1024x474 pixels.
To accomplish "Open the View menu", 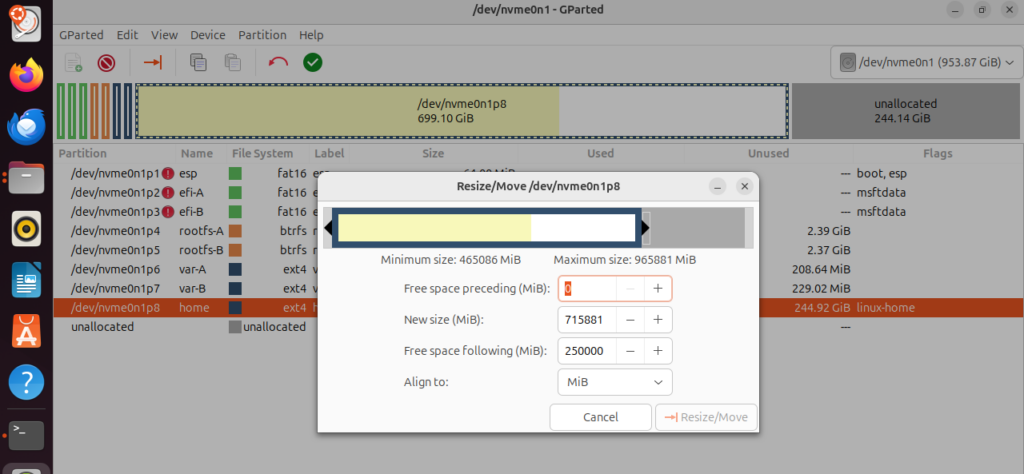I will pyautogui.click(x=165, y=35).
